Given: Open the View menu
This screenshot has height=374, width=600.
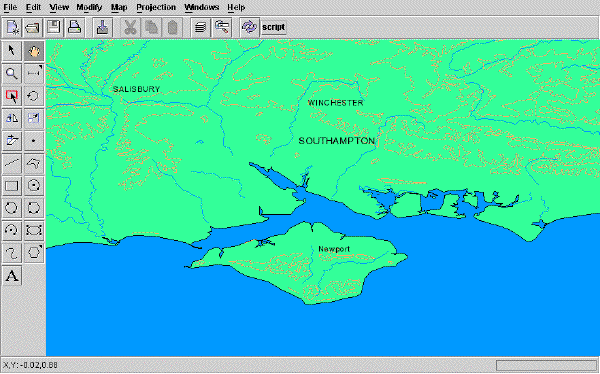Looking at the screenshot, I should 59,7.
